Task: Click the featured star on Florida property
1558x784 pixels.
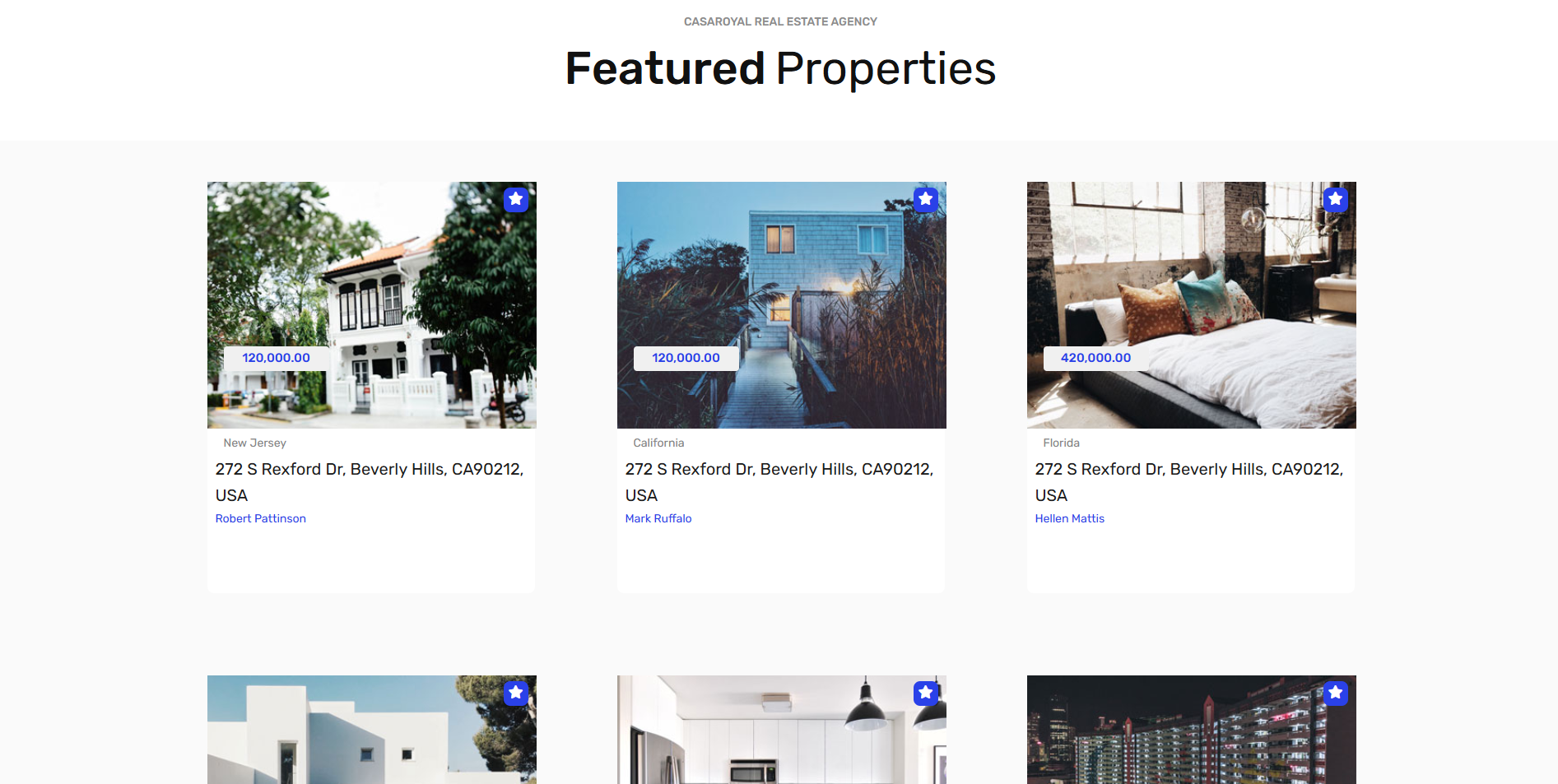Action: [1336, 199]
